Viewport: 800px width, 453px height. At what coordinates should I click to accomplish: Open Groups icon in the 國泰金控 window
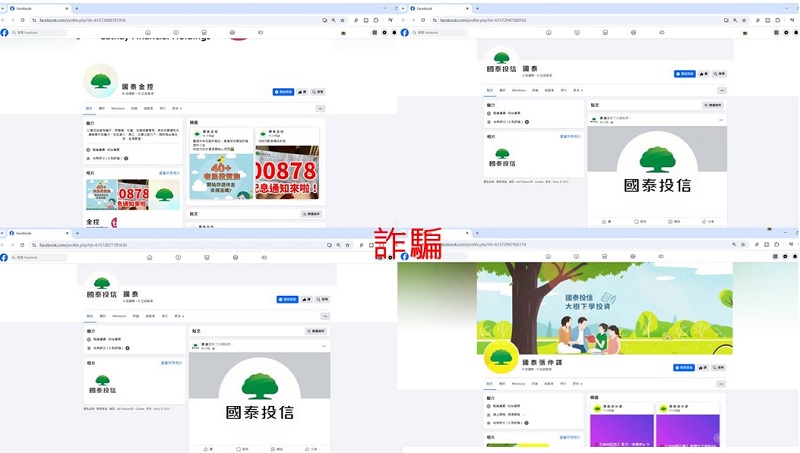click(x=232, y=32)
